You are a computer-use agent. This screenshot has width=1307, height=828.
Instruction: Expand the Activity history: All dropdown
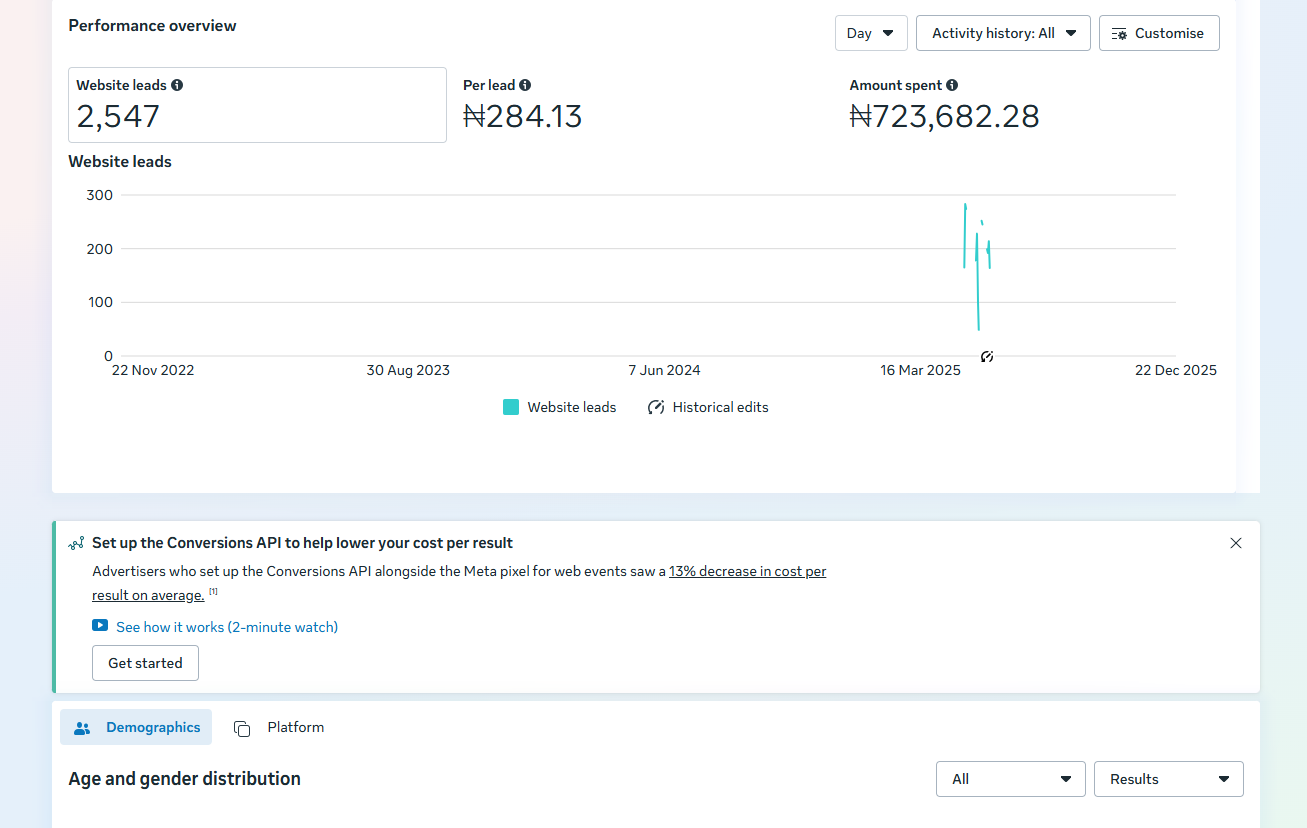[1003, 33]
